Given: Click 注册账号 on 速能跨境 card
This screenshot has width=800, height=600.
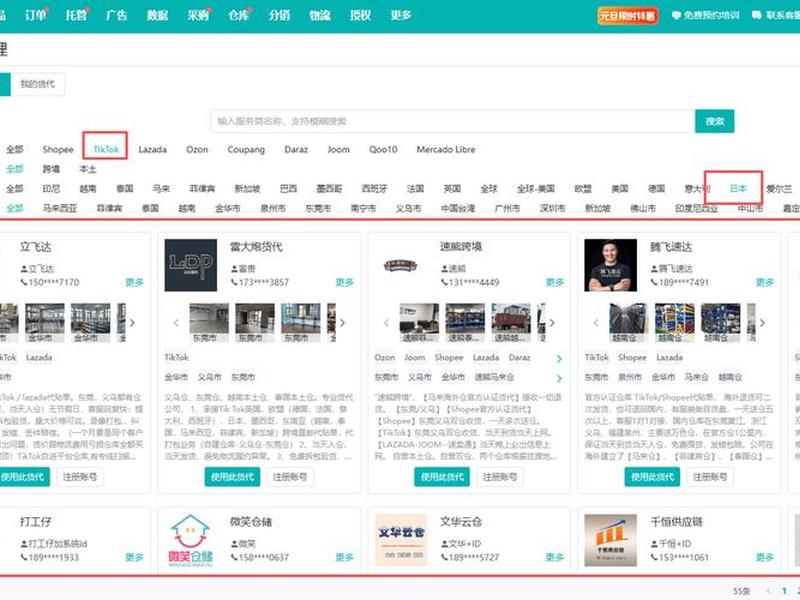Looking at the screenshot, I should click(500, 477).
